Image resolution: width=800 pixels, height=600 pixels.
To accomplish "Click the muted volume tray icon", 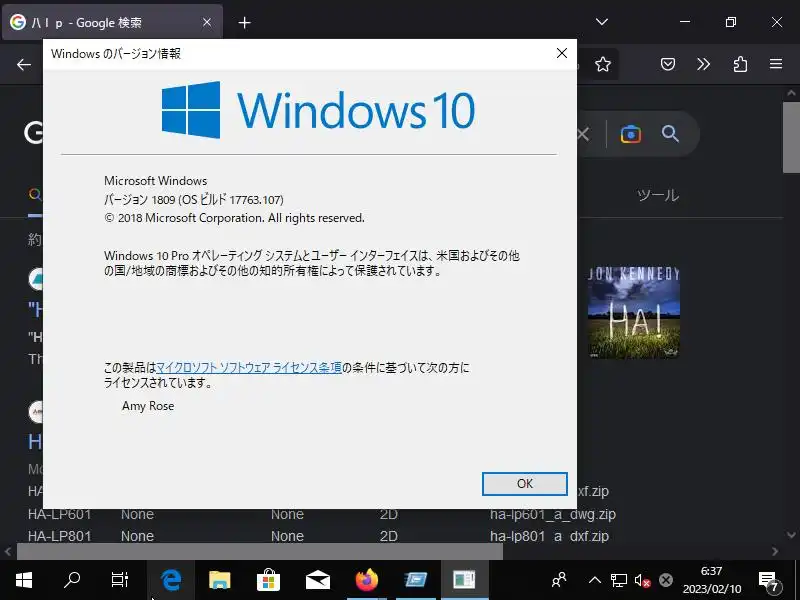I will point(642,580).
